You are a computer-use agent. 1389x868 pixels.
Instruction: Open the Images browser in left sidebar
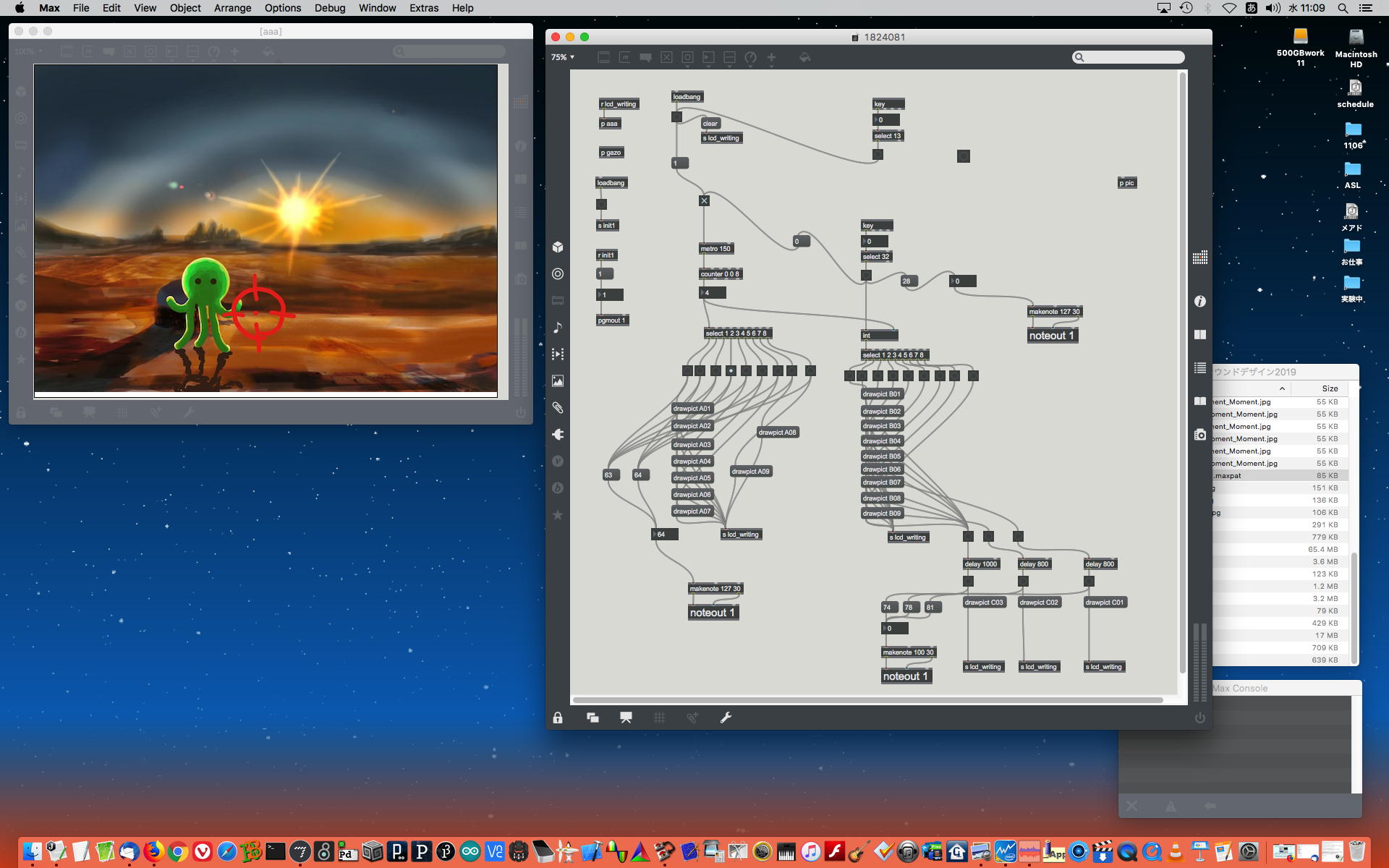coord(557,381)
